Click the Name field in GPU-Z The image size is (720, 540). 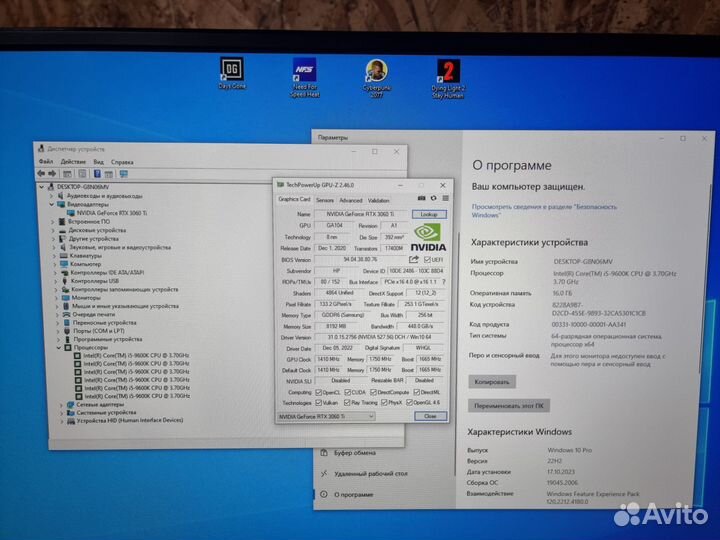coord(361,214)
